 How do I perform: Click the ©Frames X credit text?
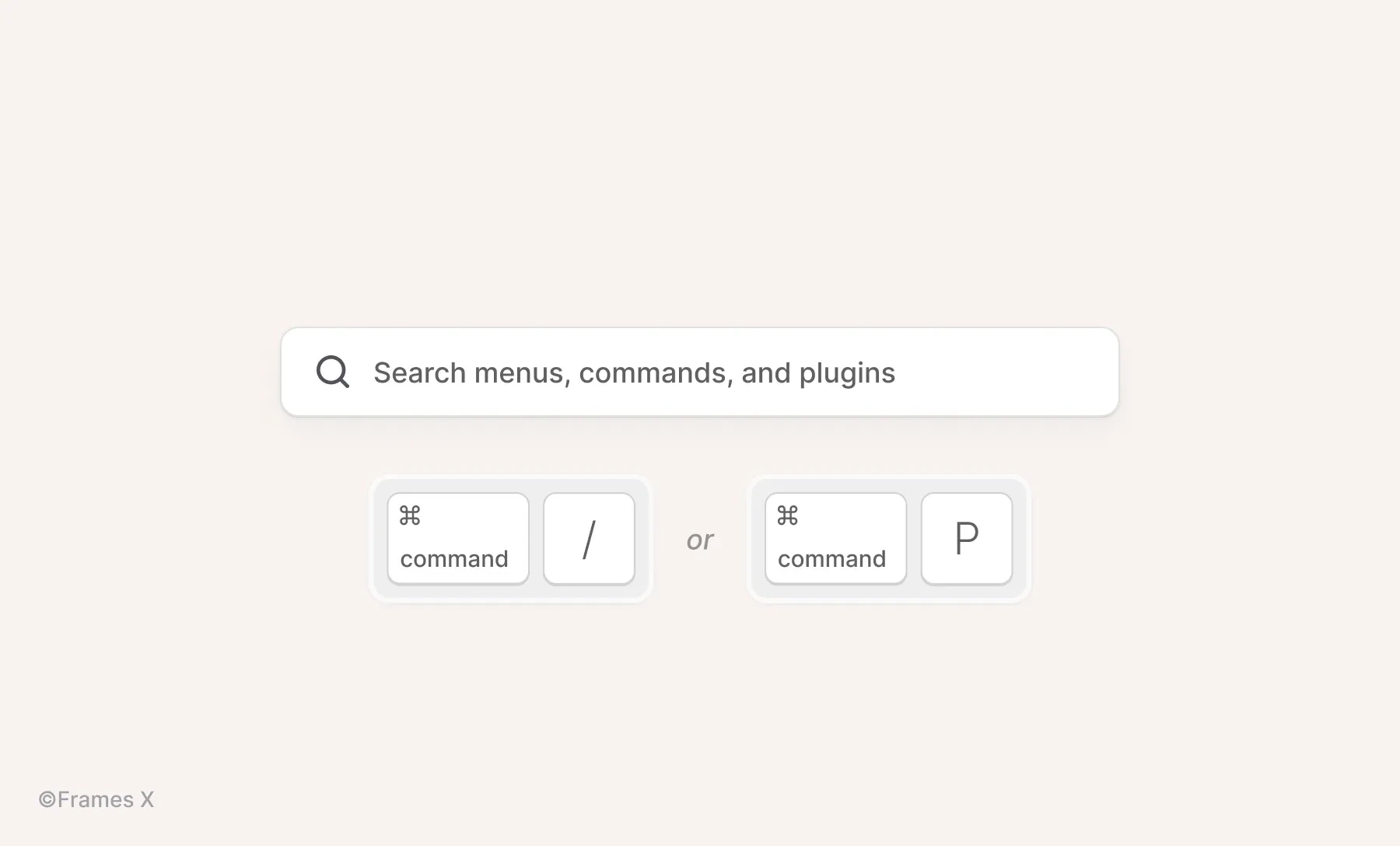tap(96, 799)
